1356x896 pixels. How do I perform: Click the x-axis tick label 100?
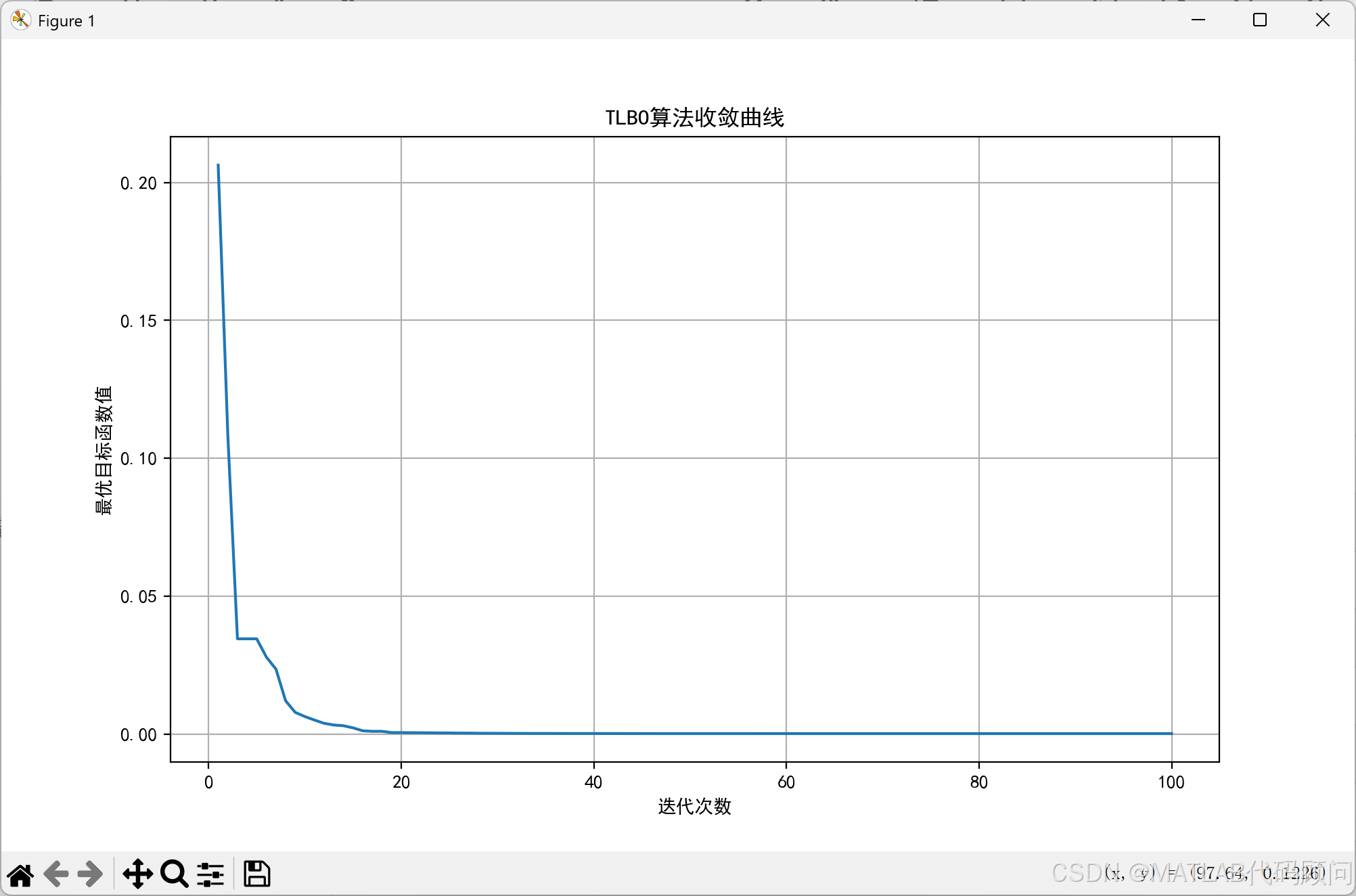tap(1171, 783)
